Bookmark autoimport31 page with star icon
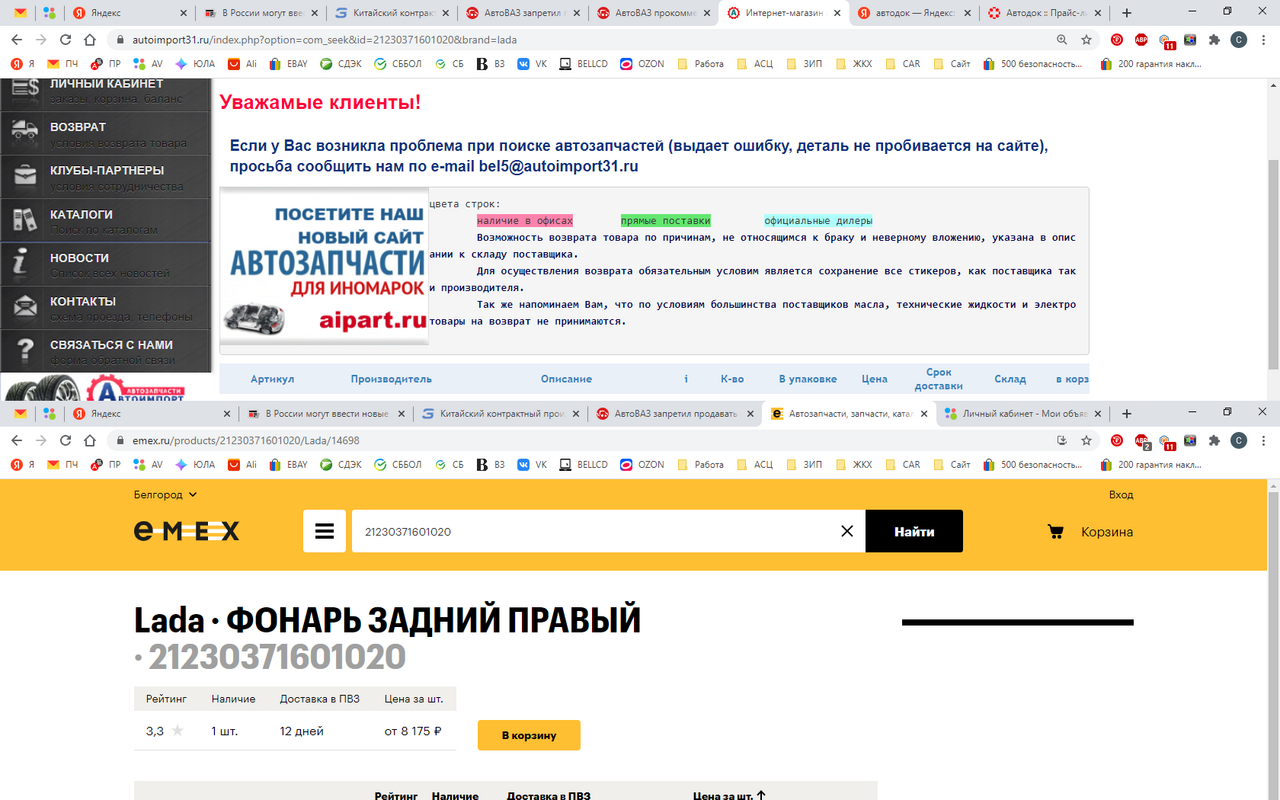The image size is (1280, 800). click(x=1086, y=40)
